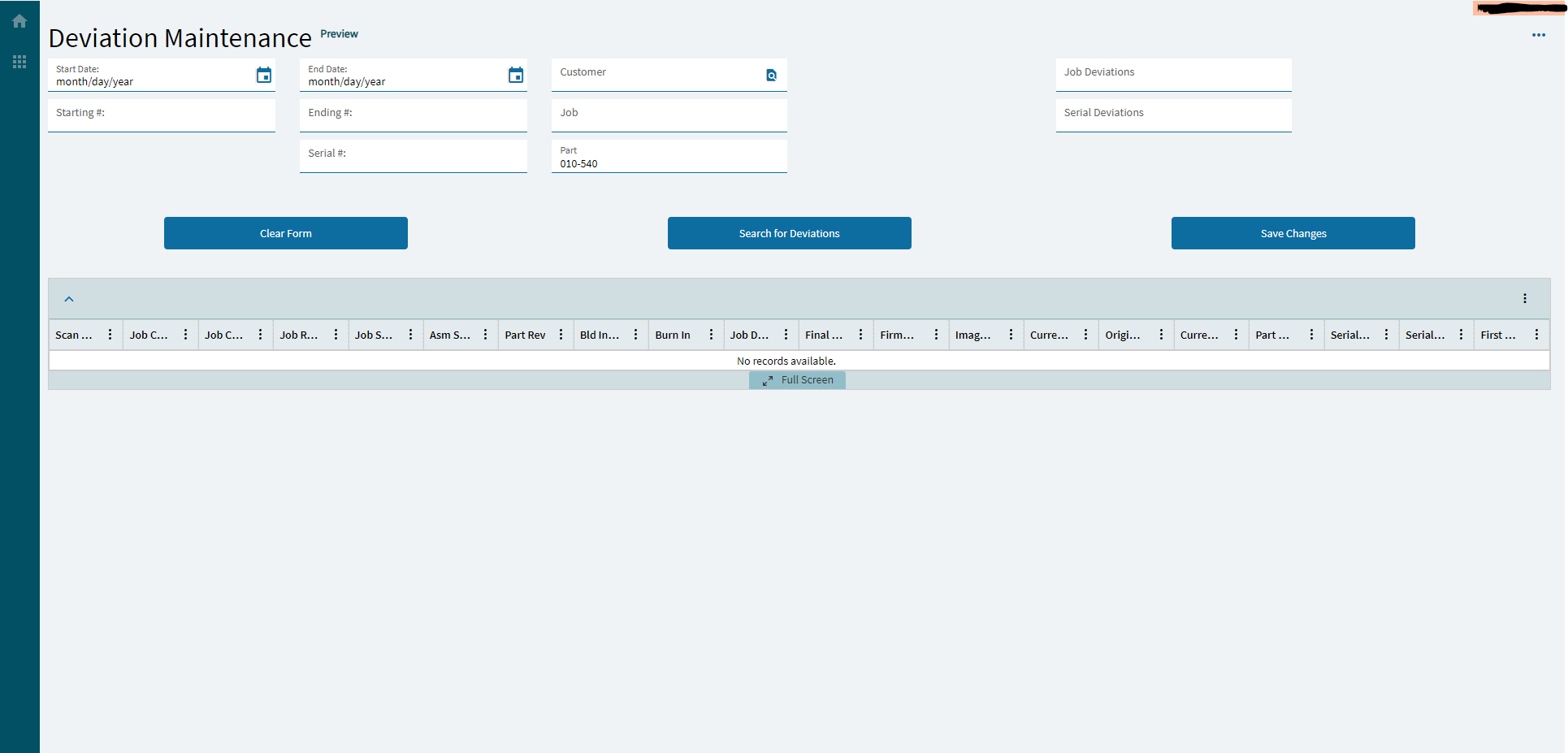Sort by the Origi... column header

click(x=1123, y=335)
